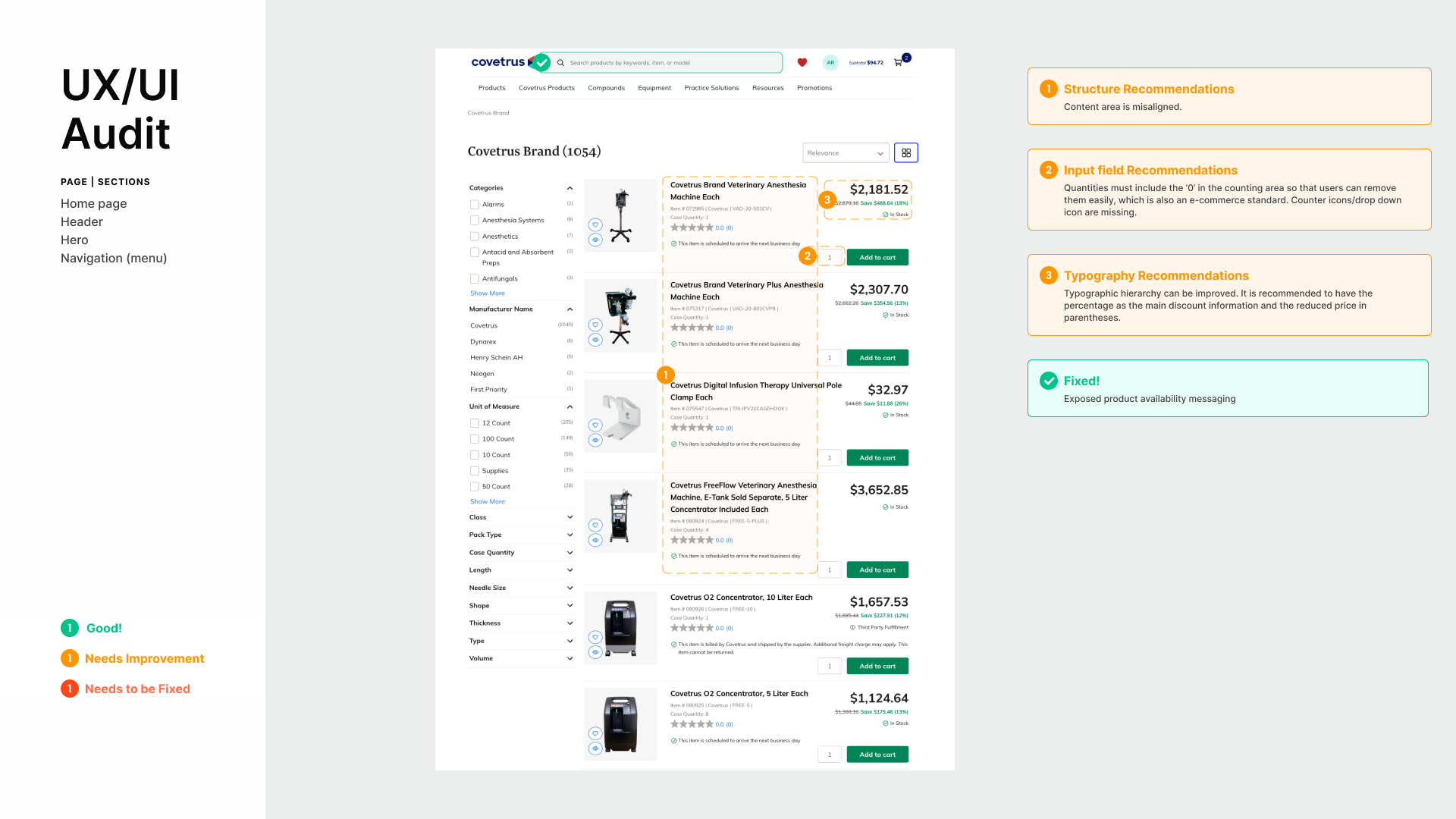
Task: Expand the Shape filter
Action: [570, 606]
